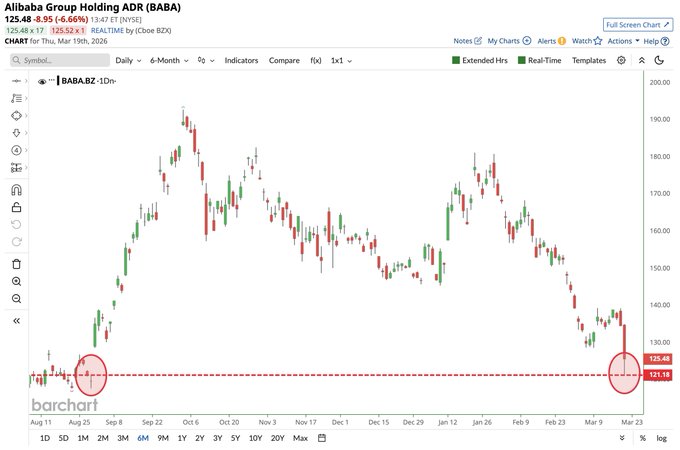The image size is (680, 450).
Task: Open the Daily frequency dropdown
Action: click(128, 60)
